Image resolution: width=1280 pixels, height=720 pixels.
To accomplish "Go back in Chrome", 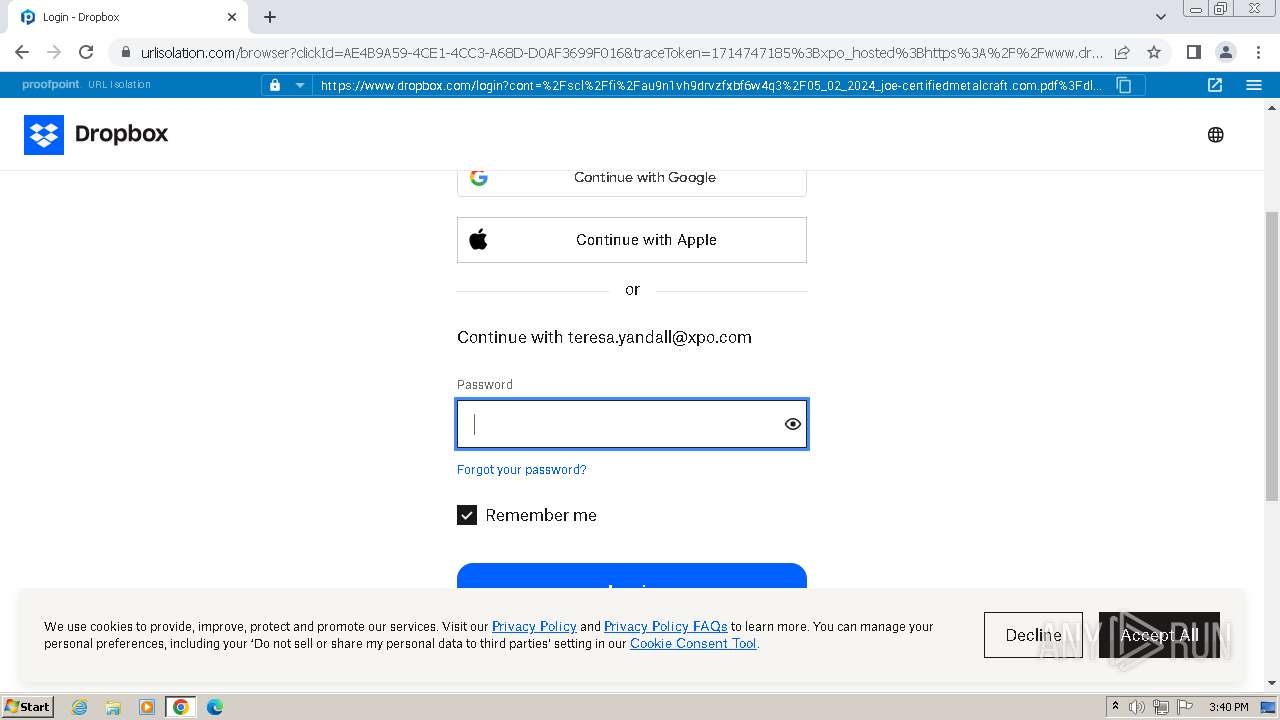I will click(22, 52).
